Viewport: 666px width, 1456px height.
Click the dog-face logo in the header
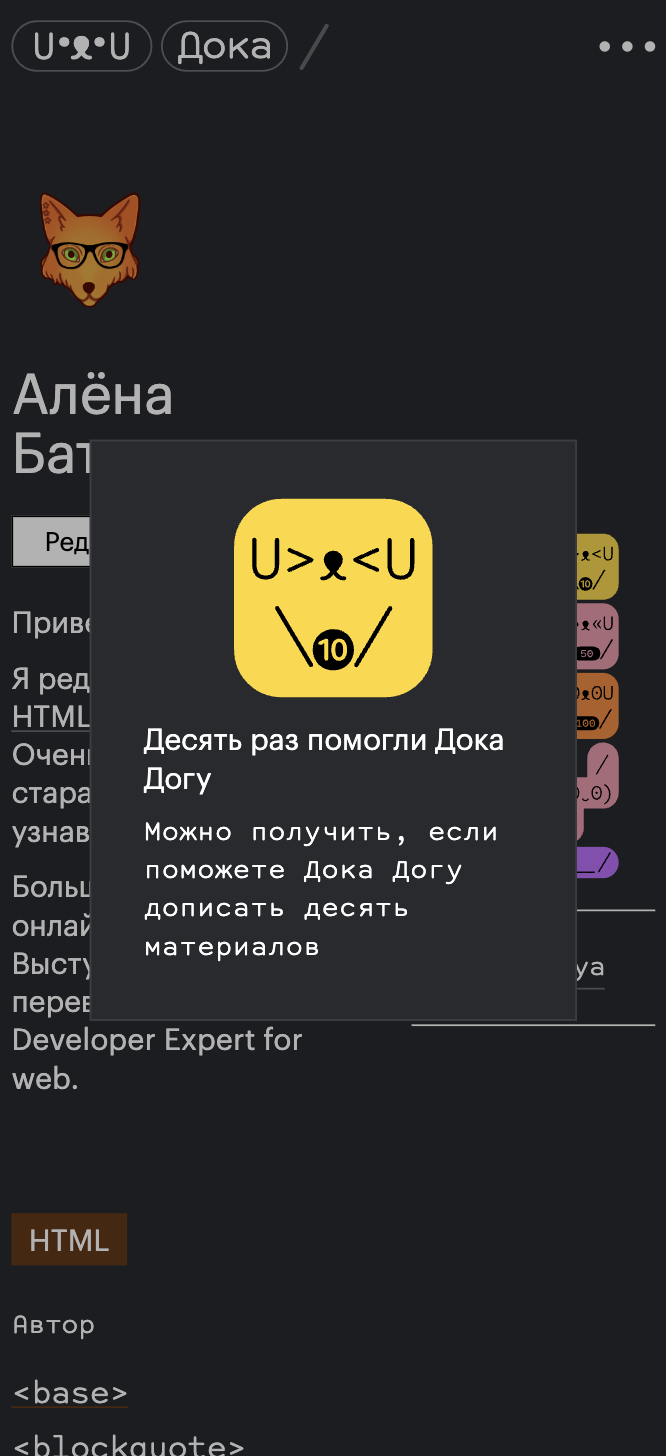tap(81, 47)
